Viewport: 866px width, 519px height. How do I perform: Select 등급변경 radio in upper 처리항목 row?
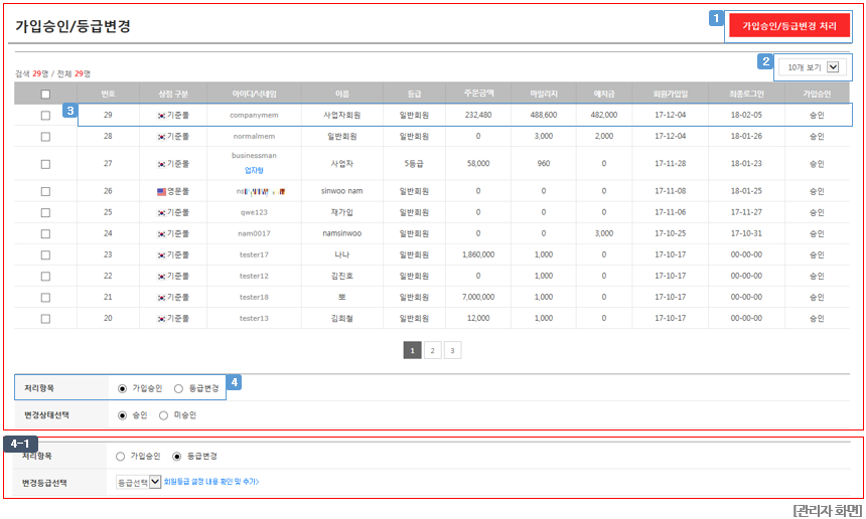(x=178, y=389)
